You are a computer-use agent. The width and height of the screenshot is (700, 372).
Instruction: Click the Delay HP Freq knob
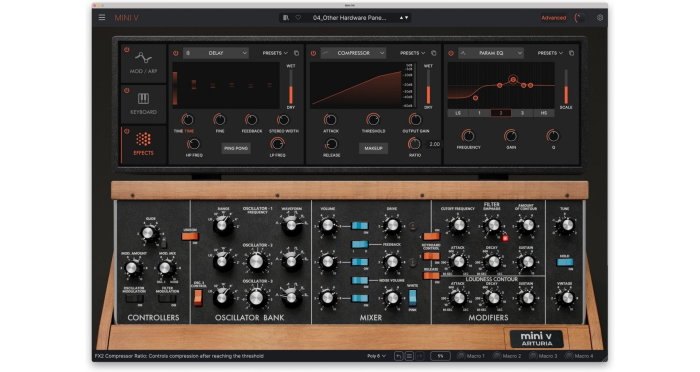(193, 144)
